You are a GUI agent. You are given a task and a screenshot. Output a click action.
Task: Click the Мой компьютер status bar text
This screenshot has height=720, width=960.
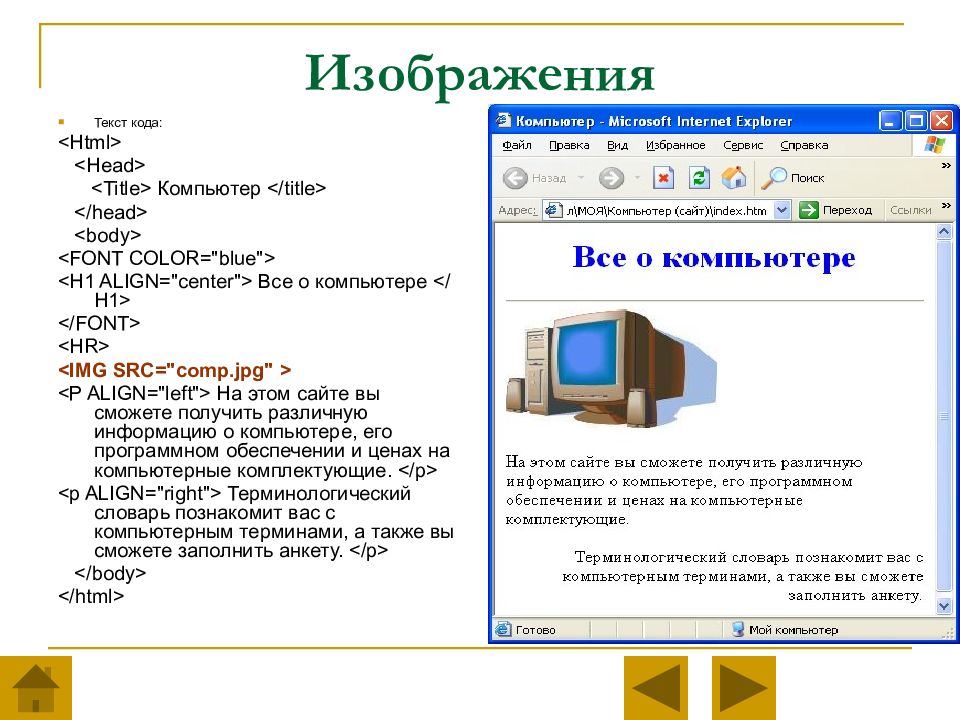click(x=793, y=629)
